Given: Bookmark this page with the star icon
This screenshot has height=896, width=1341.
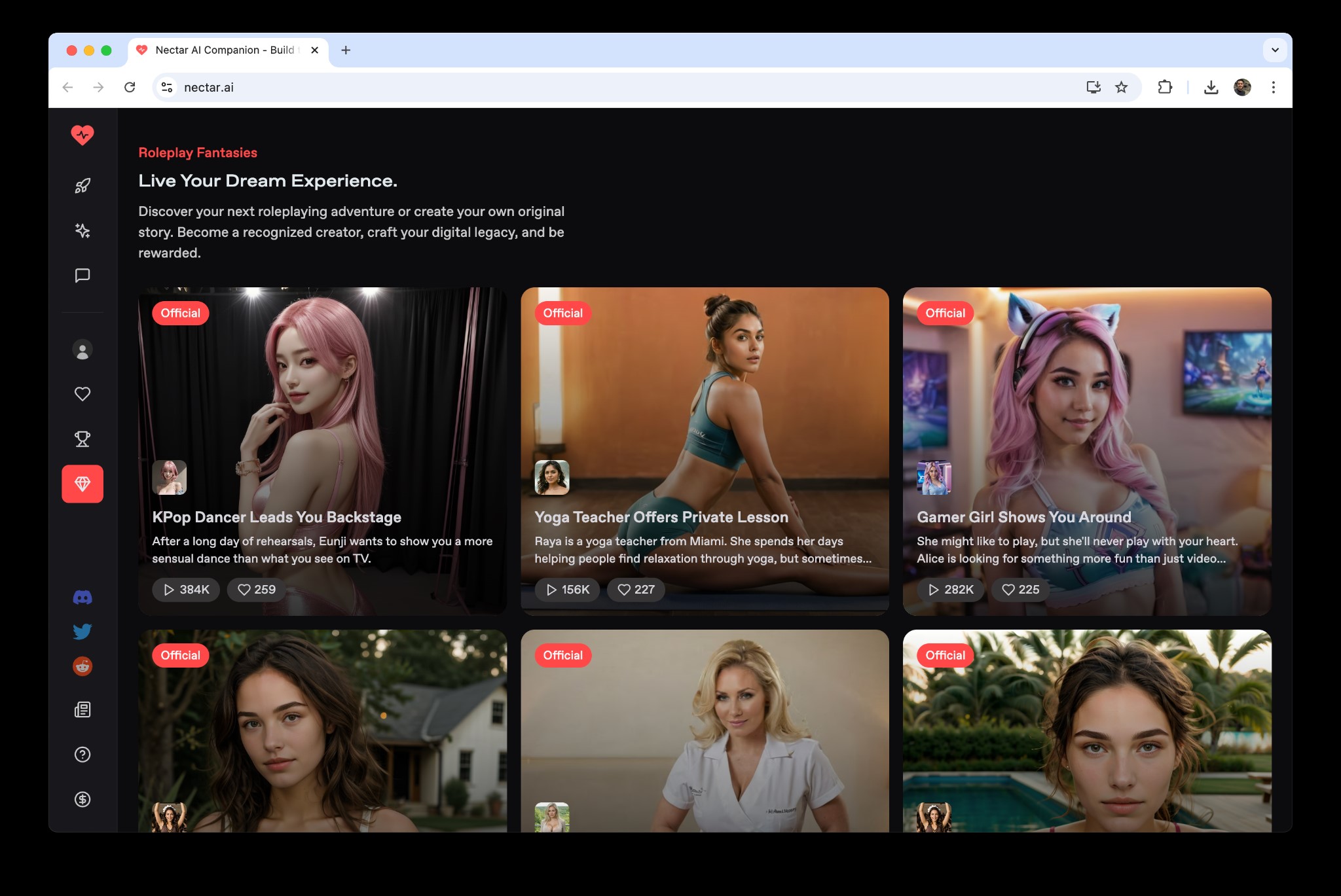Looking at the screenshot, I should pos(1122,87).
